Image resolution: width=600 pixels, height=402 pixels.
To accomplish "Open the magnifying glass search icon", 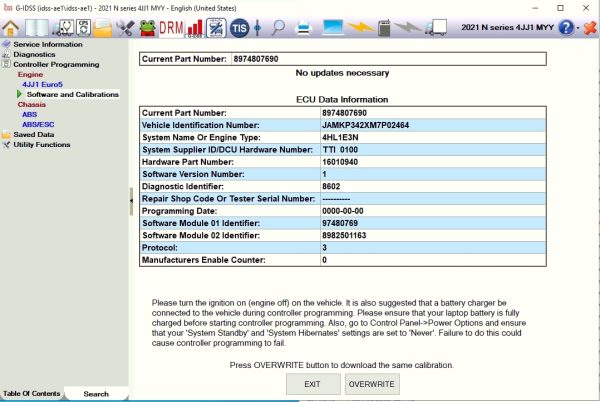I will pos(279,28).
